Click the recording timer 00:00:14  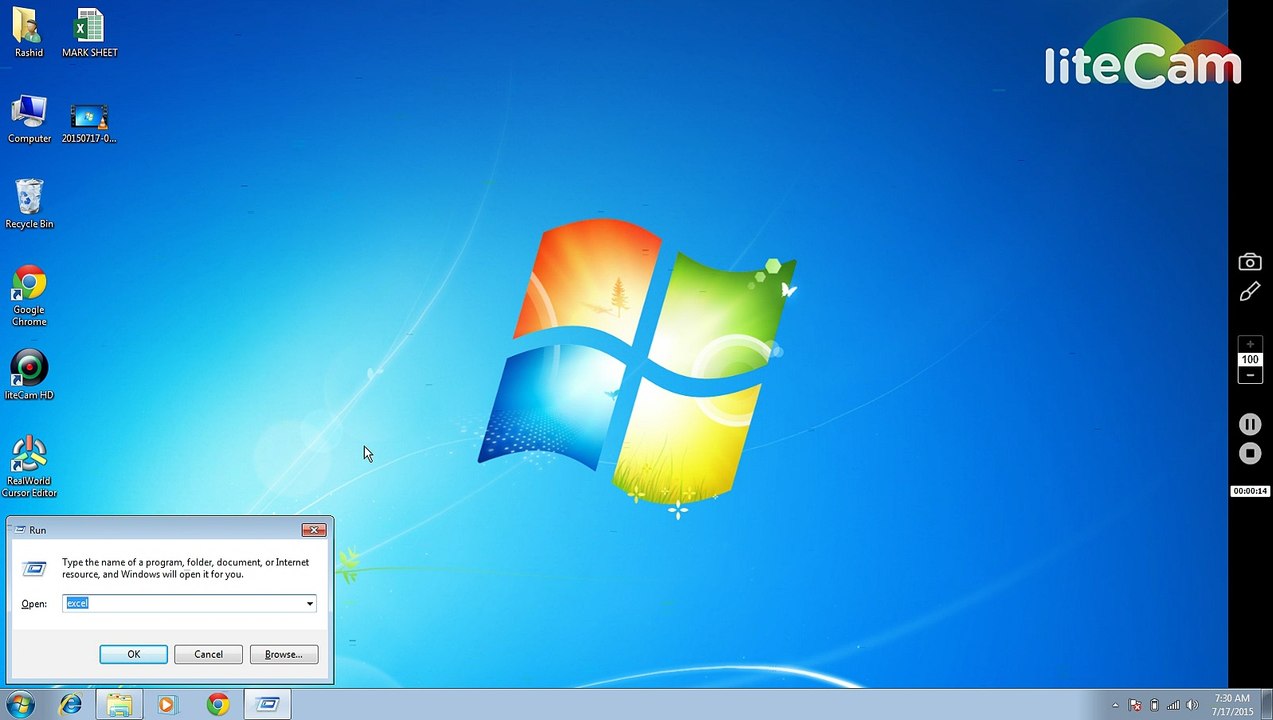tap(1250, 491)
